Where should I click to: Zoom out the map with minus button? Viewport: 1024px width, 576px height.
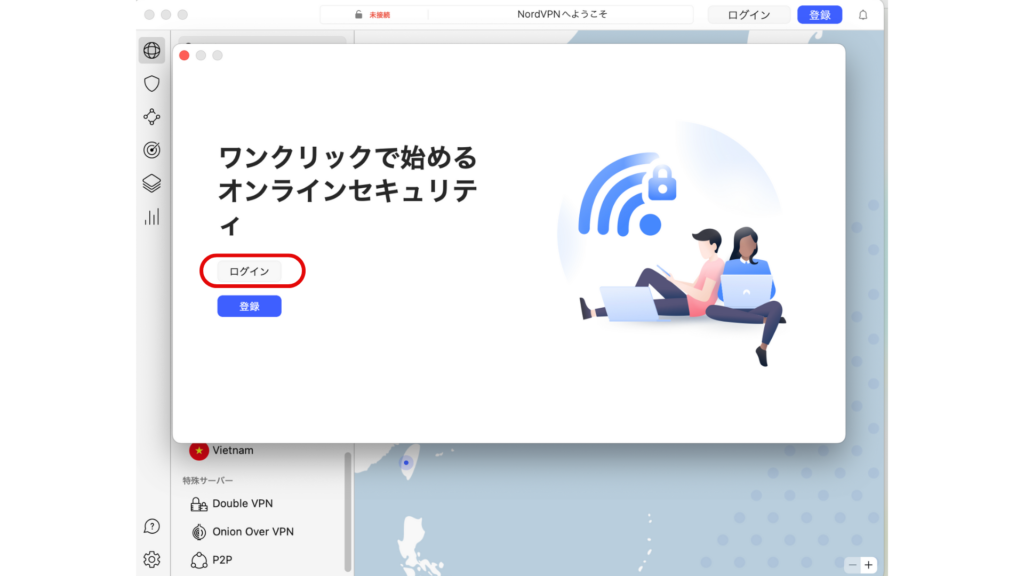(851, 565)
